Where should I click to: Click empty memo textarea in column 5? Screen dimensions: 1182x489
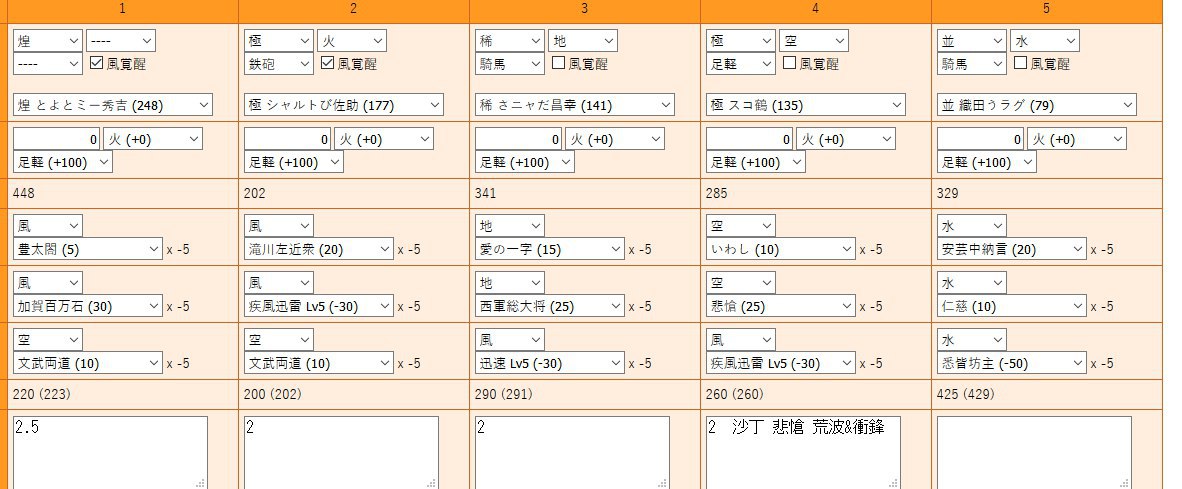tap(1034, 452)
